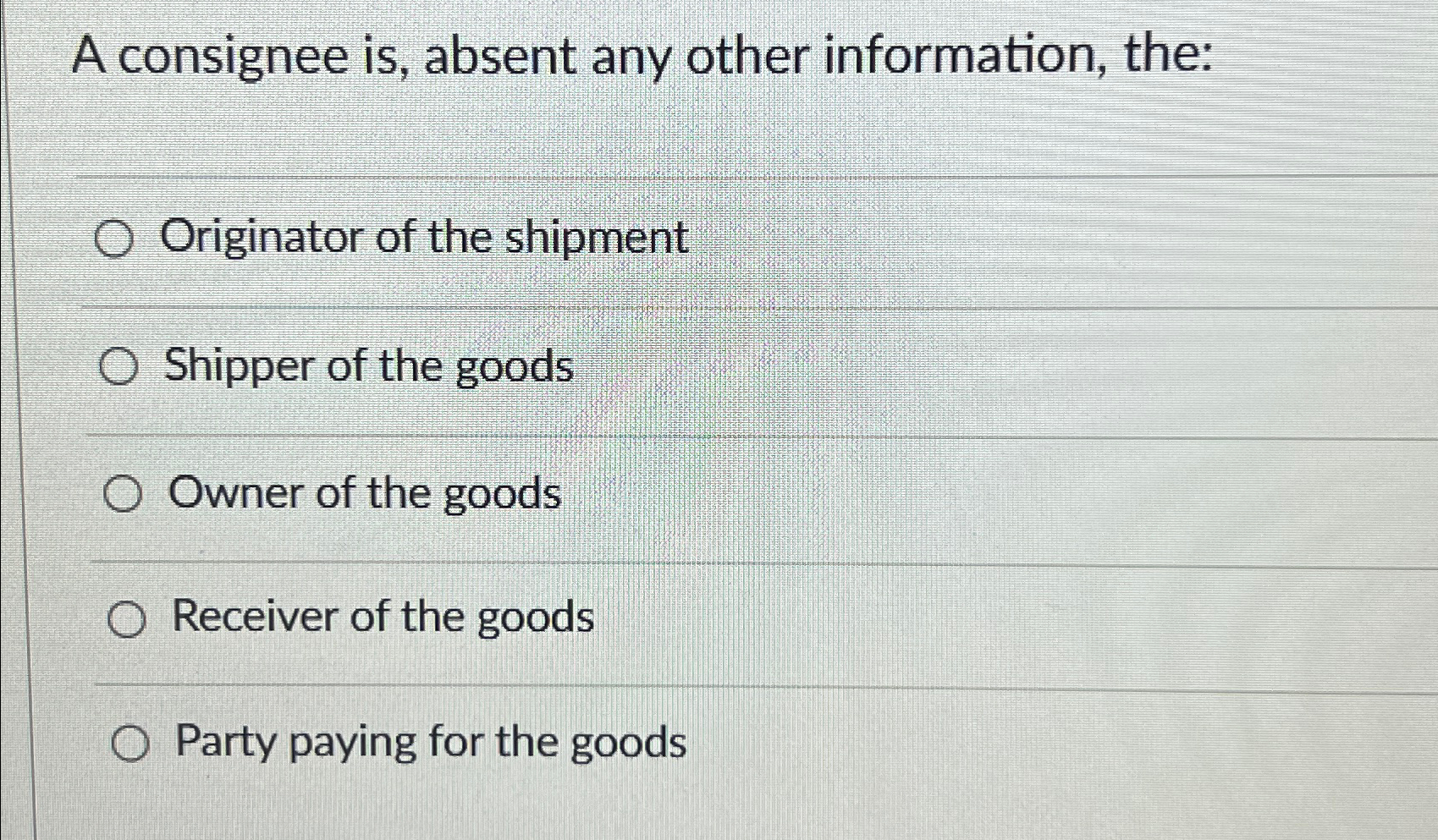Click the 'Originator of the shipment' answer text
The height and width of the screenshot is (840, 1438).
pyautogui.click(x=424, y=238)
